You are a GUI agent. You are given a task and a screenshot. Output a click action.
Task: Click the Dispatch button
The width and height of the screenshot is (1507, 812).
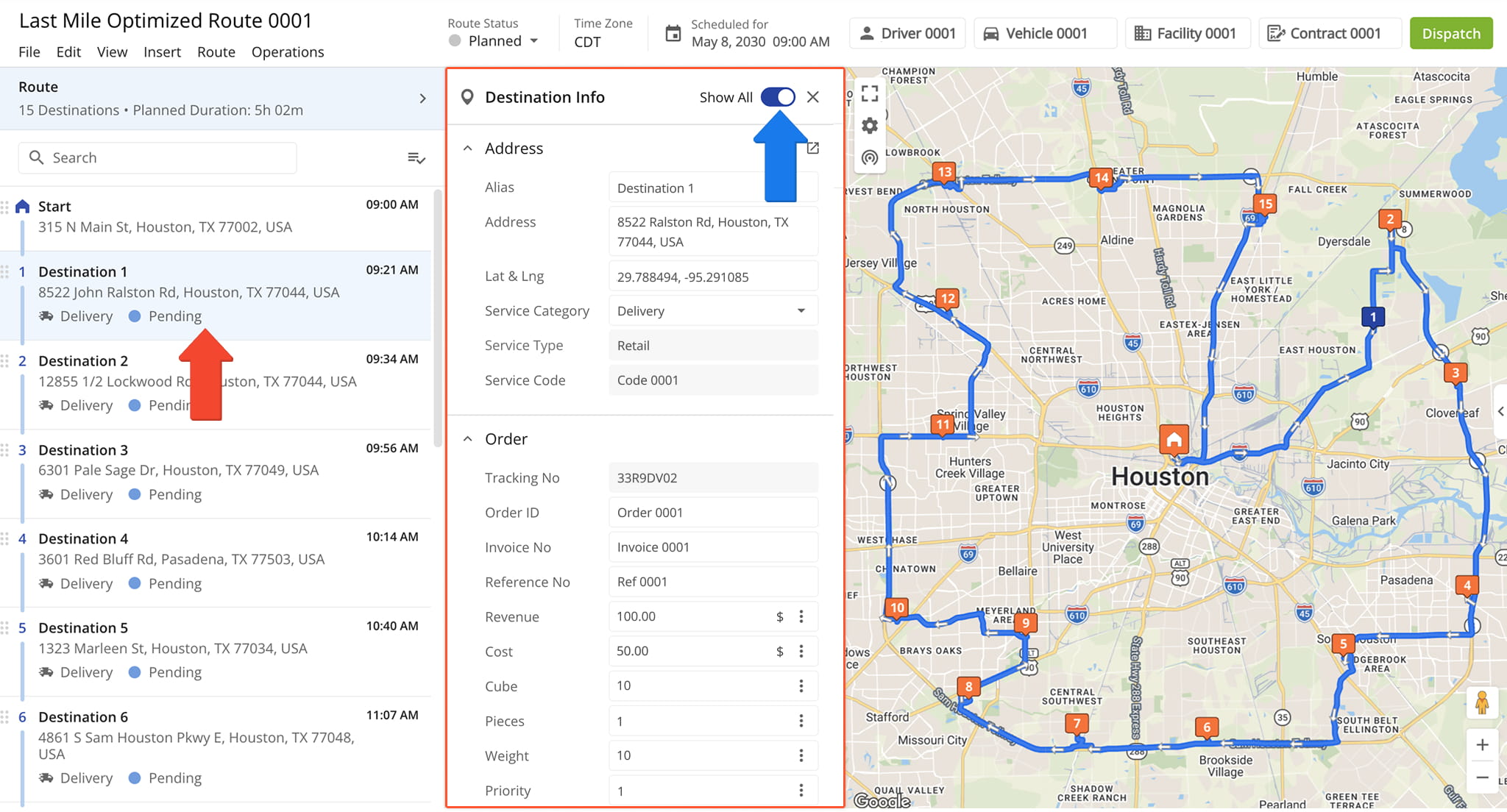[x=1451, y=34]
